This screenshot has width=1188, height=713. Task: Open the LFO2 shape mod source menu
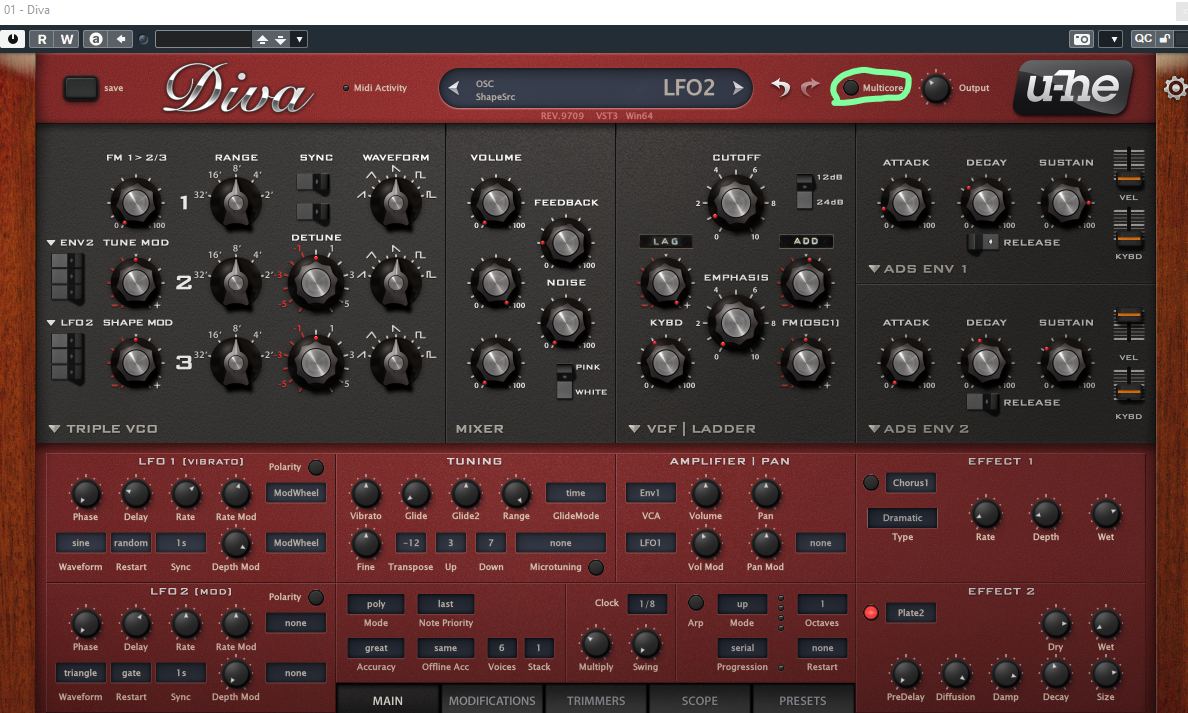coord(70,323)
